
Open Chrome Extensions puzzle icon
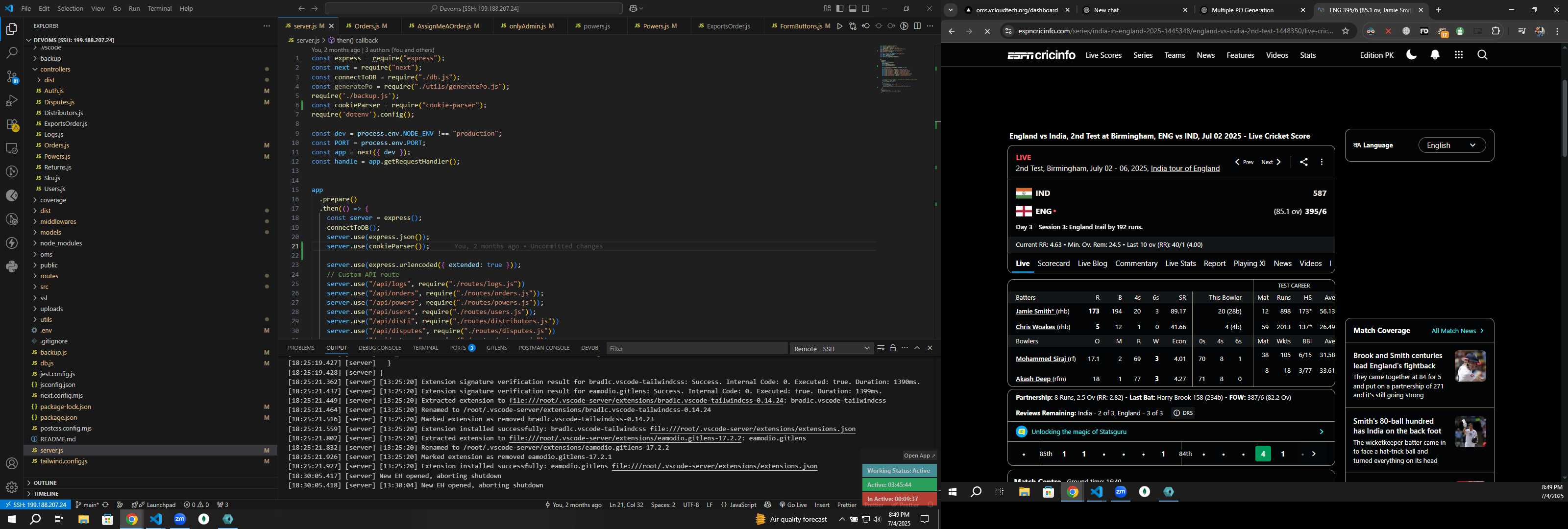[x=1495, y=31]
